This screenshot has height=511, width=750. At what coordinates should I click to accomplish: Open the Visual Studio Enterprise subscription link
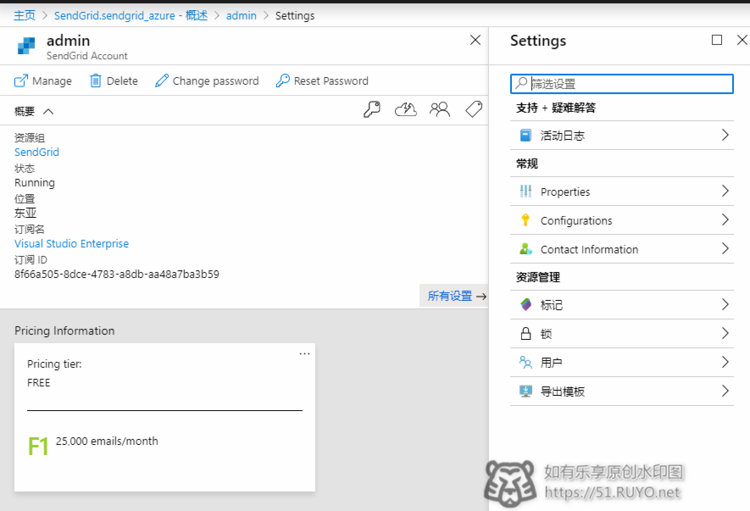click(x=71, y=244)
